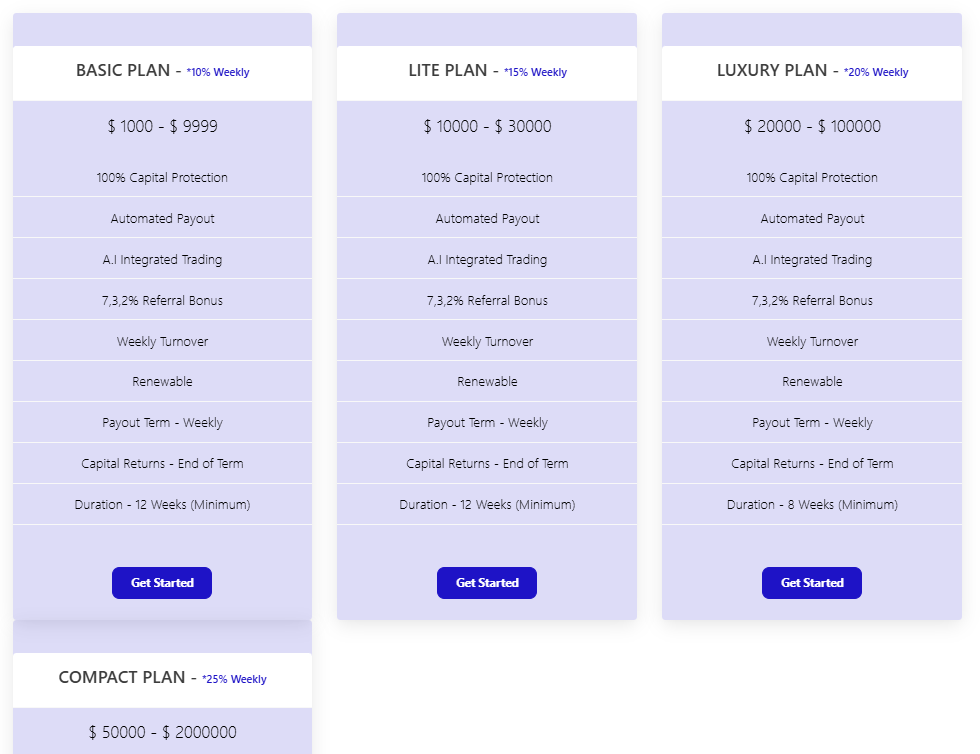This screenshot has width=980, height=754.
Task: Select the LITE PLAN heading
Action: coord(447,71)
